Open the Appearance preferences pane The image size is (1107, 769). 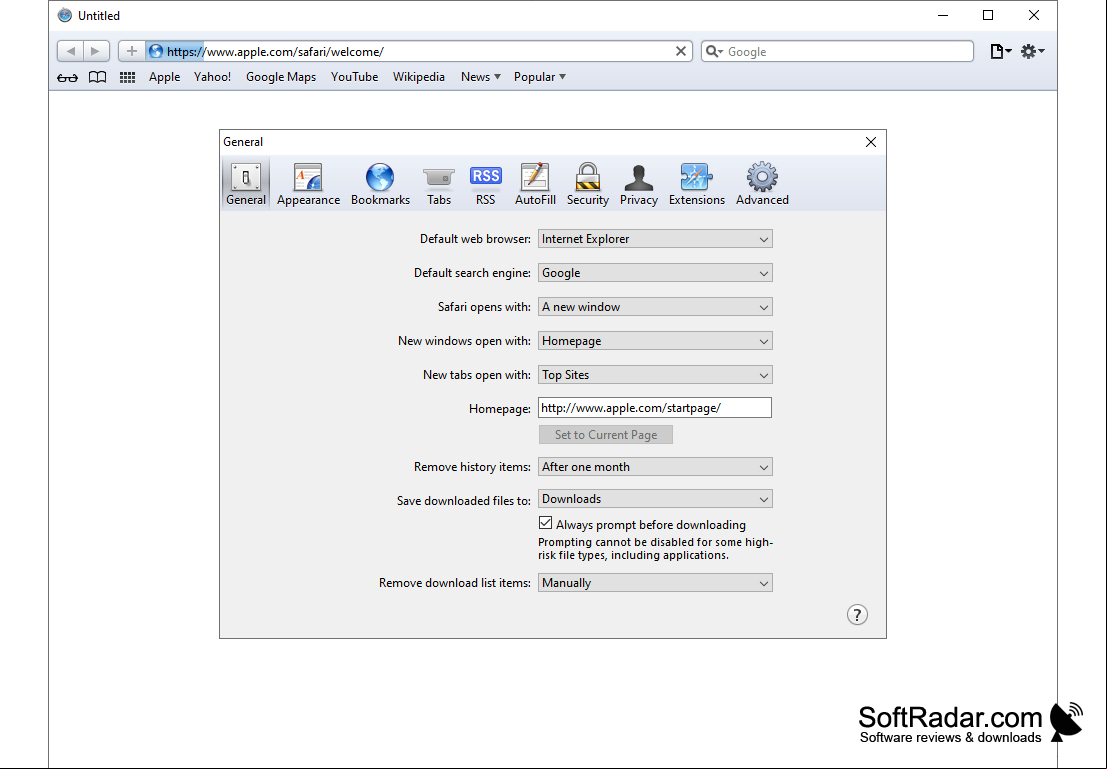[x=309, y=184]
